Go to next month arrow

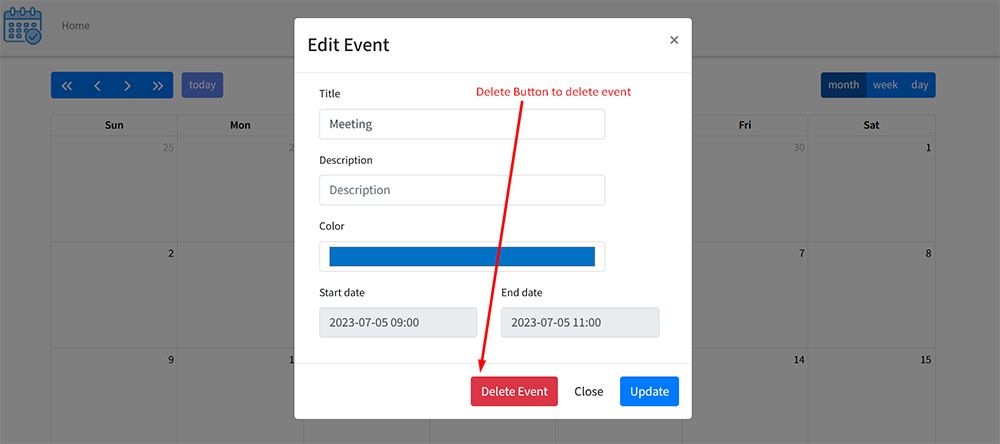tap(127, 85)
